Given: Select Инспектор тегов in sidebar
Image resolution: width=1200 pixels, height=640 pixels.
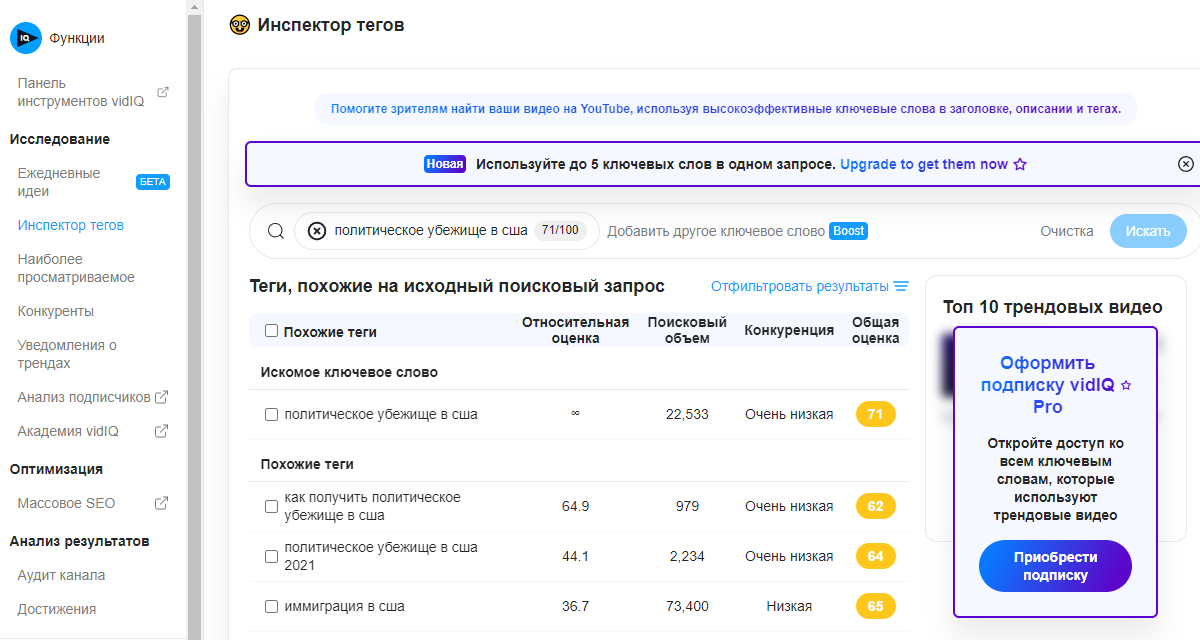Looking at the screenshot, I should point(71,225).
